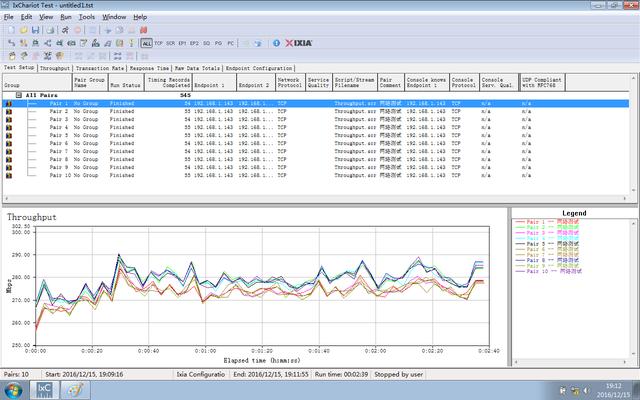Click the IXIA logo in the toolbar

coord(304,44)
